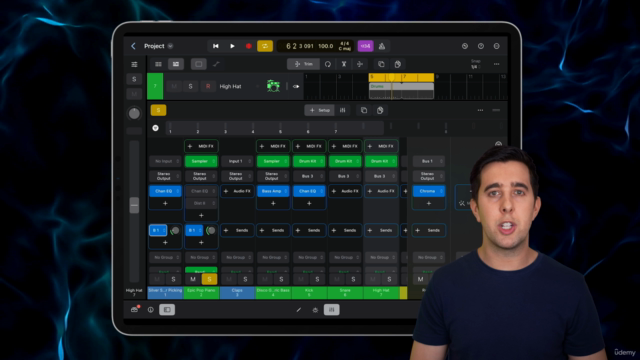Open the Browser icon with red badge

tap(134, 309)
